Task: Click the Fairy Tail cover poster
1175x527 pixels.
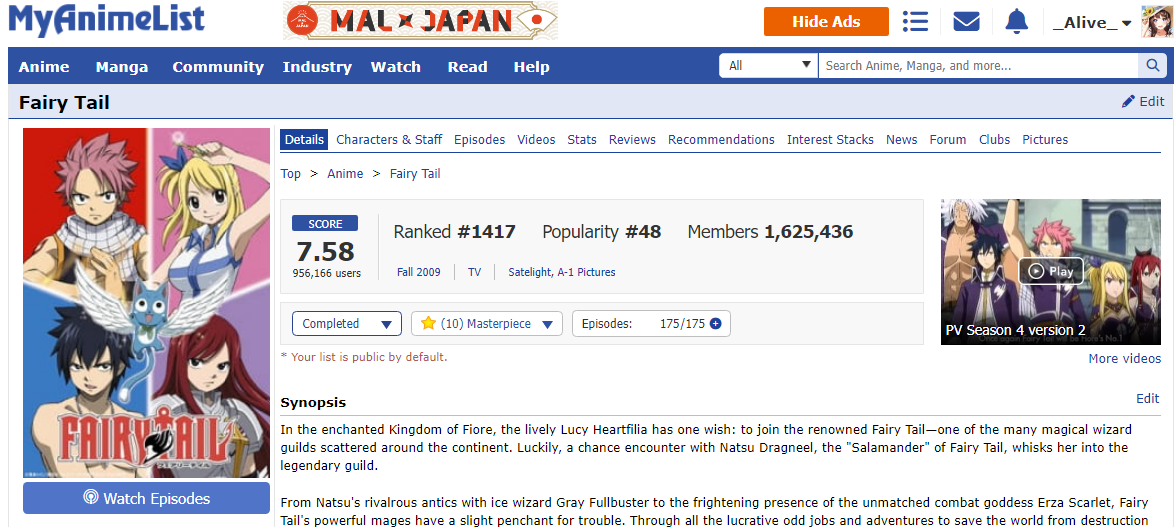Action: 146,302
